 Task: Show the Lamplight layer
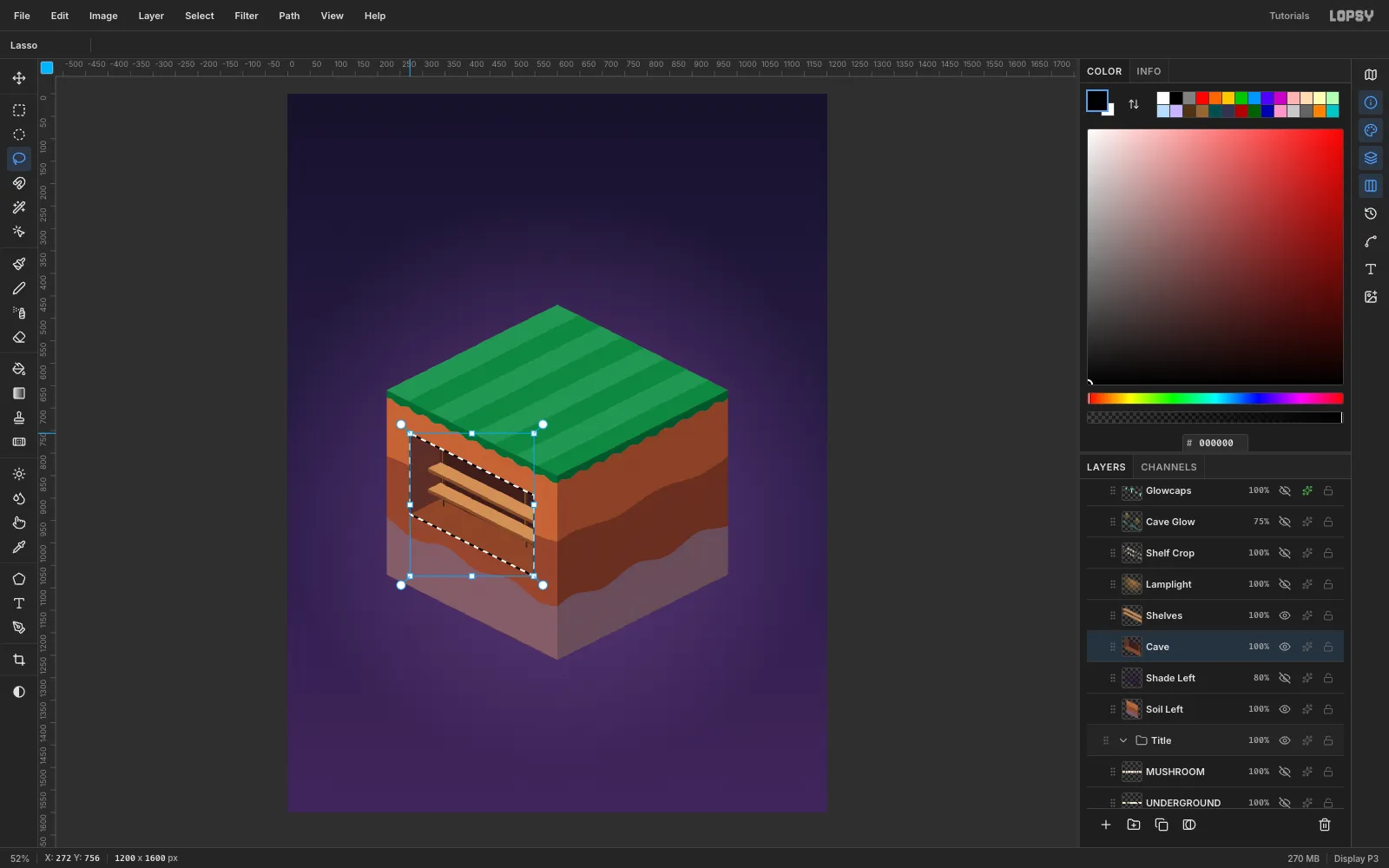[1285, 584]
